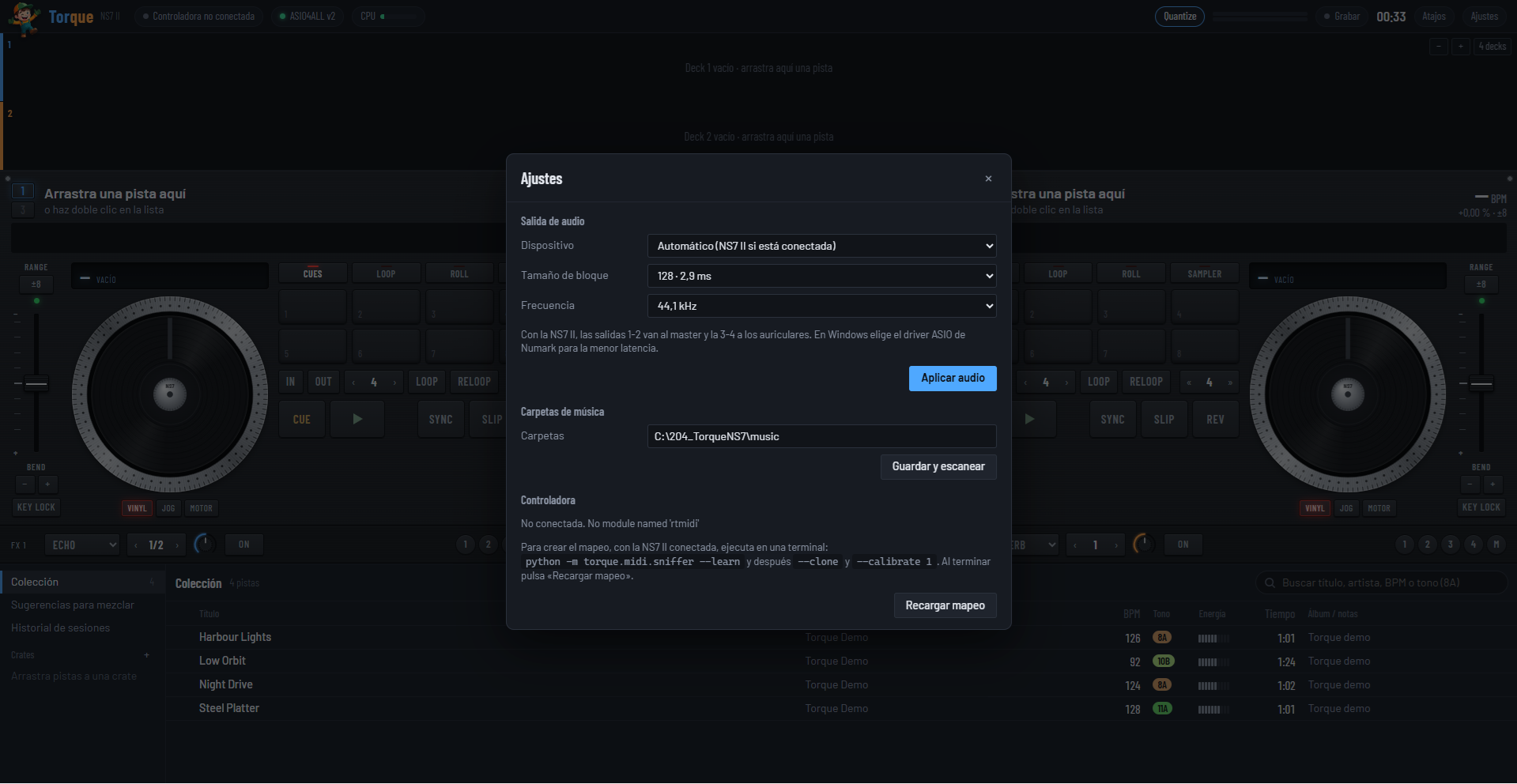Open the right deck effect type dropdown

pos(1035,545)
